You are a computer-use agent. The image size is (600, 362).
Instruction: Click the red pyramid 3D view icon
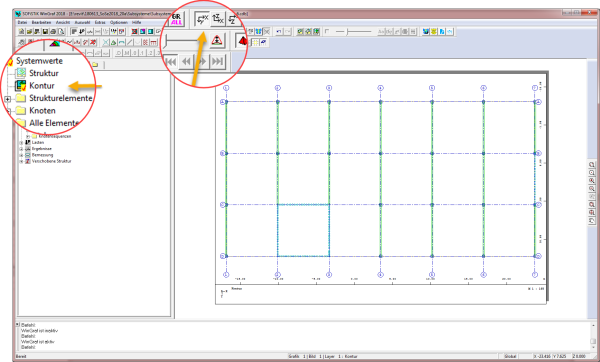click(x=242, y=41)
